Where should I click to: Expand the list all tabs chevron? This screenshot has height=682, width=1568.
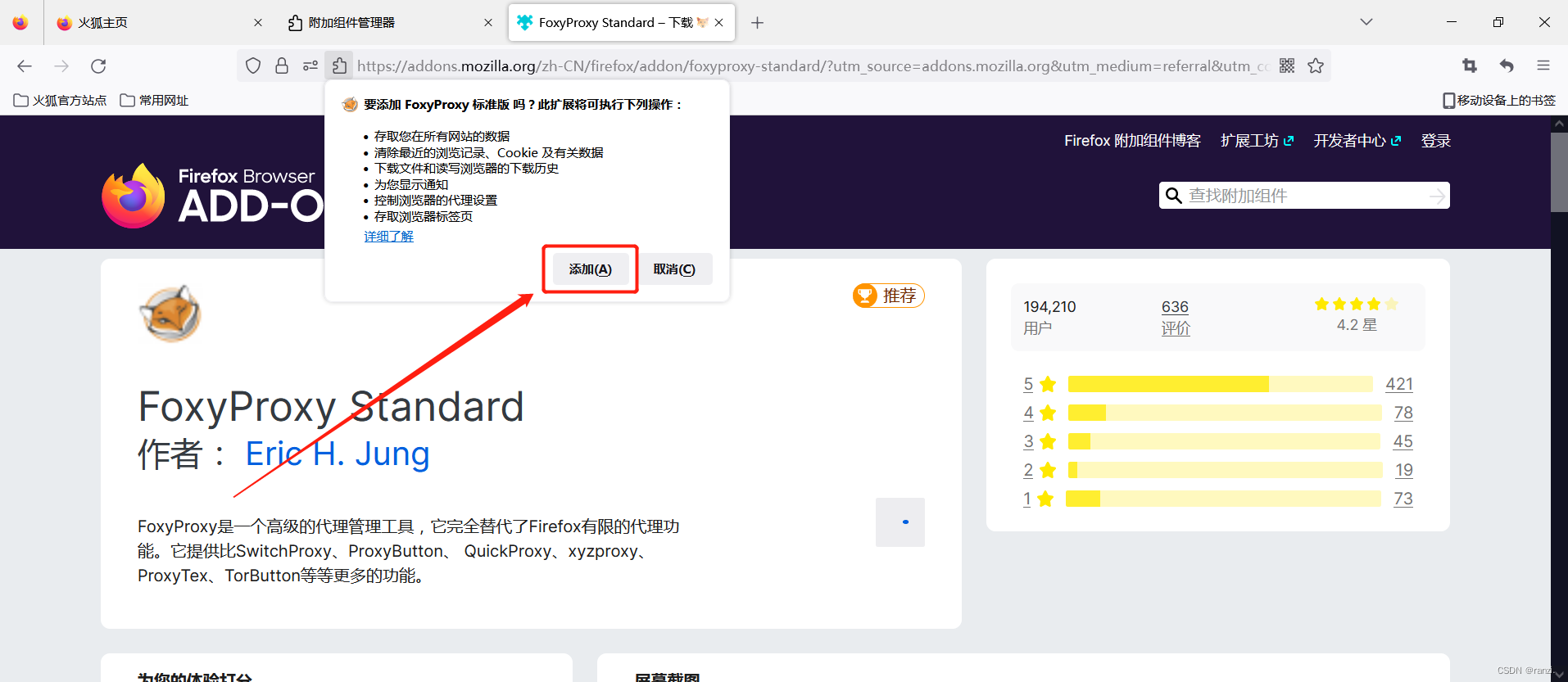click(x=1366, y=22)
